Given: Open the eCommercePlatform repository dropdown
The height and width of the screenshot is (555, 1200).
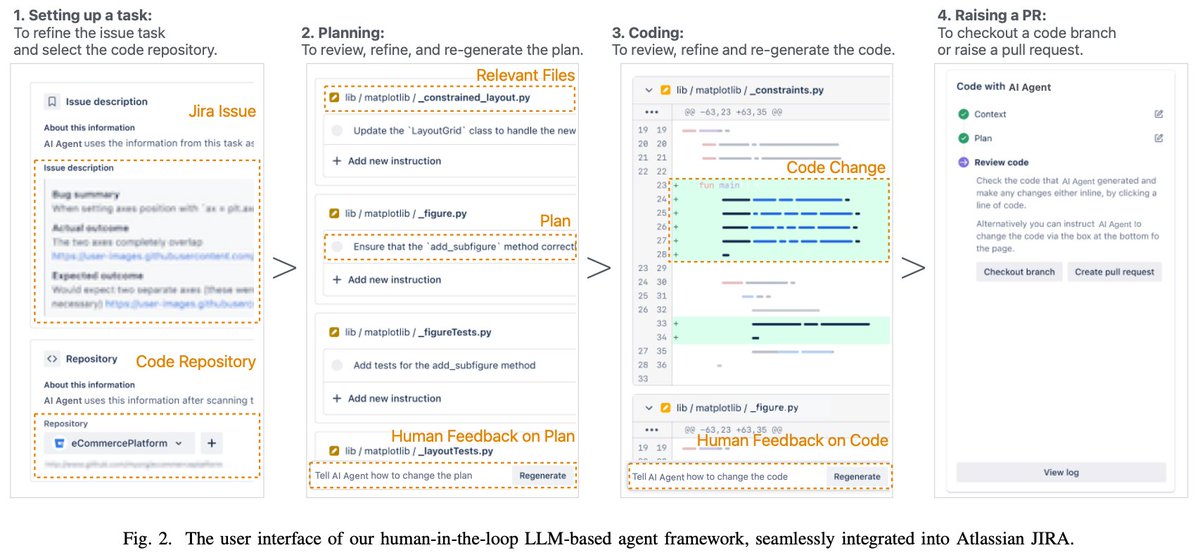Looking at the screenshot, I should 121,442.
